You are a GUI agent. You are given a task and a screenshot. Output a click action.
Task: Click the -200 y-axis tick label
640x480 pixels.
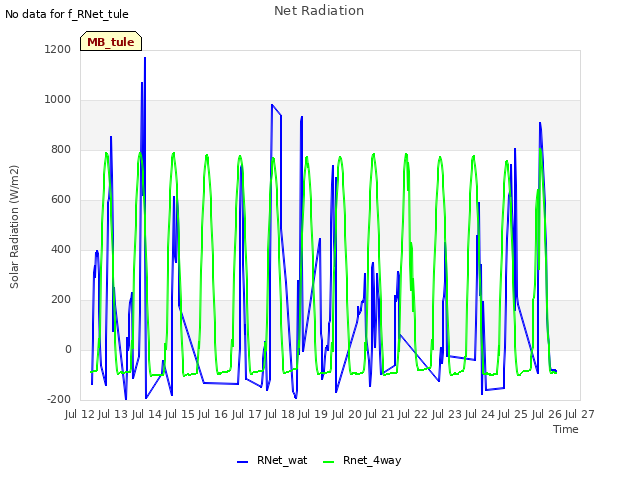coord(59,399)
